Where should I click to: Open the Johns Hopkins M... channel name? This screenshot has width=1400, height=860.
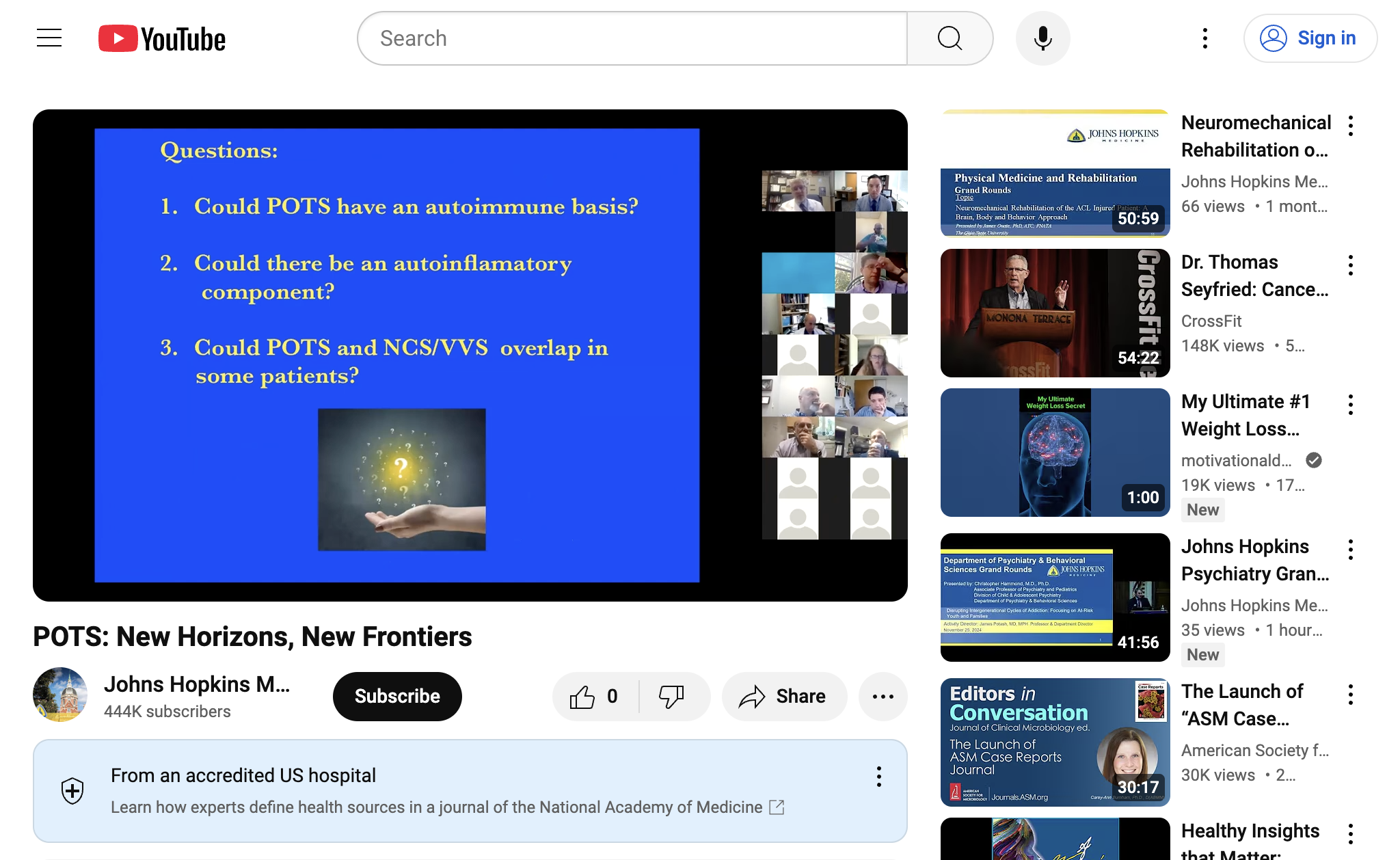pos(197,684)
